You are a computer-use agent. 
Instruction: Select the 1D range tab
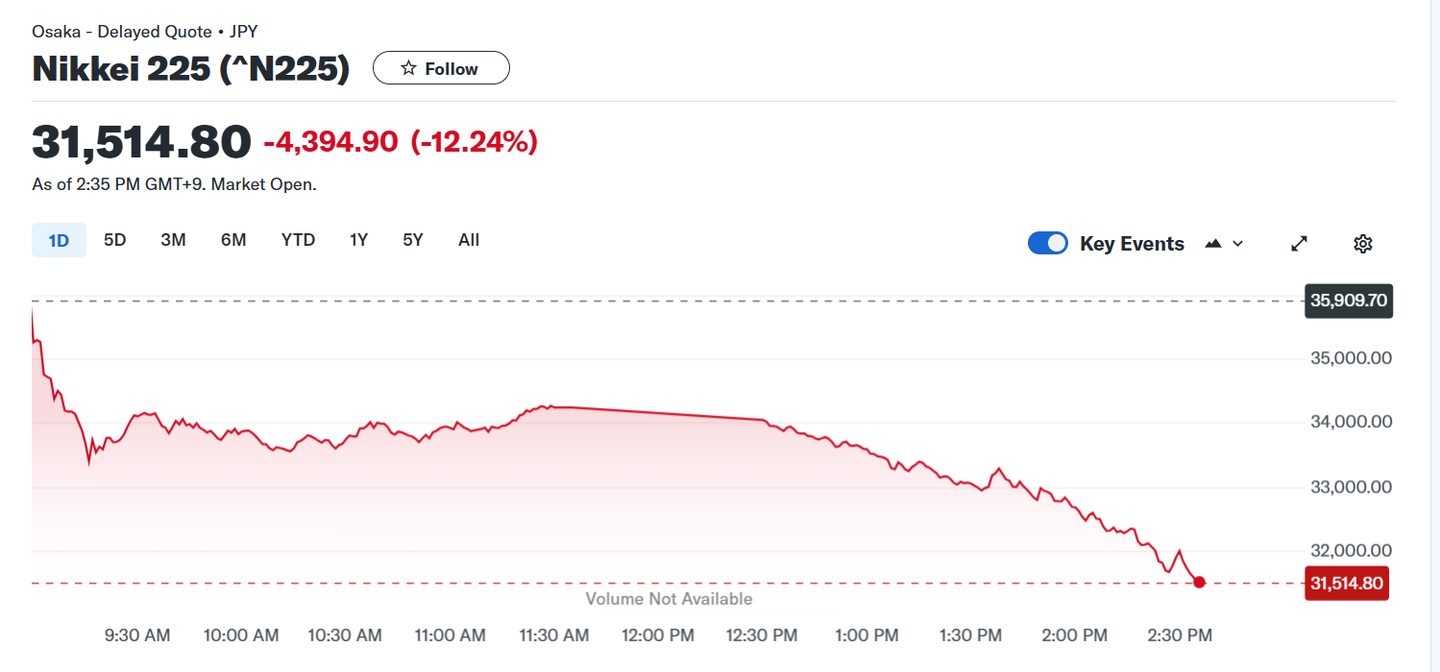pyautogui.click(x=59, y=240)
